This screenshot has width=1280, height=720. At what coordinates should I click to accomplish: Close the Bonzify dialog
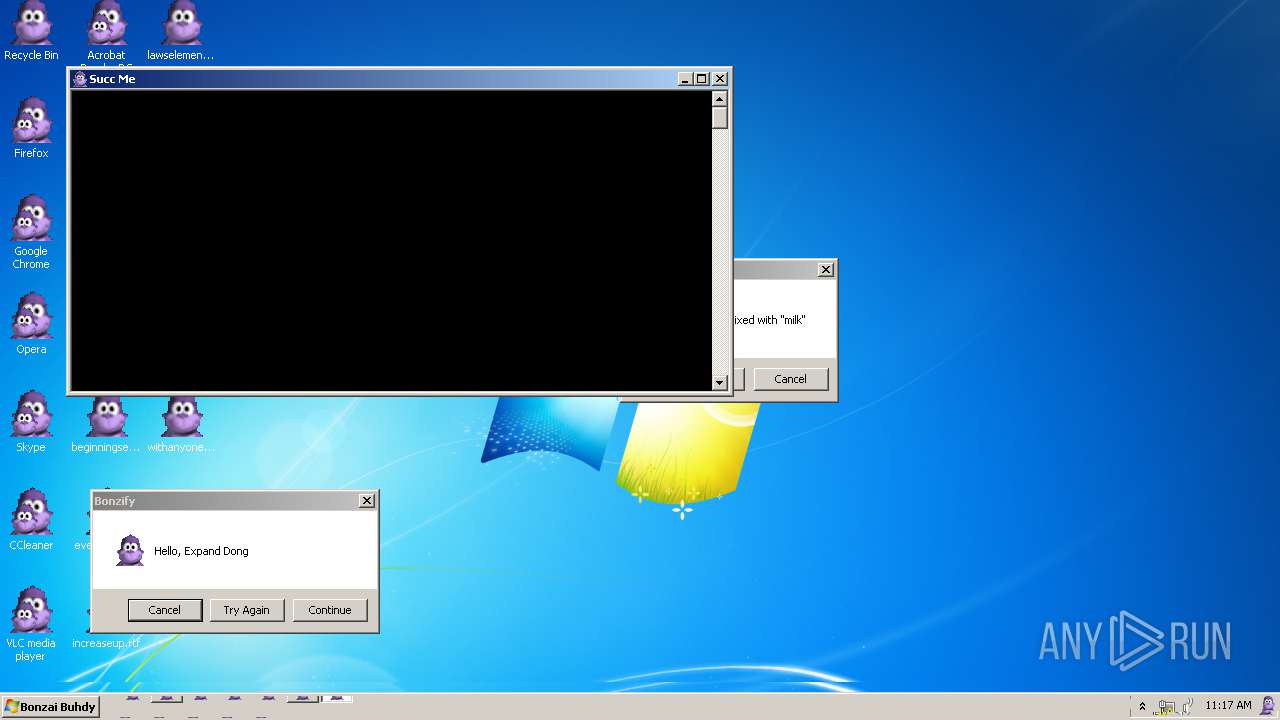tap(367, 501)
